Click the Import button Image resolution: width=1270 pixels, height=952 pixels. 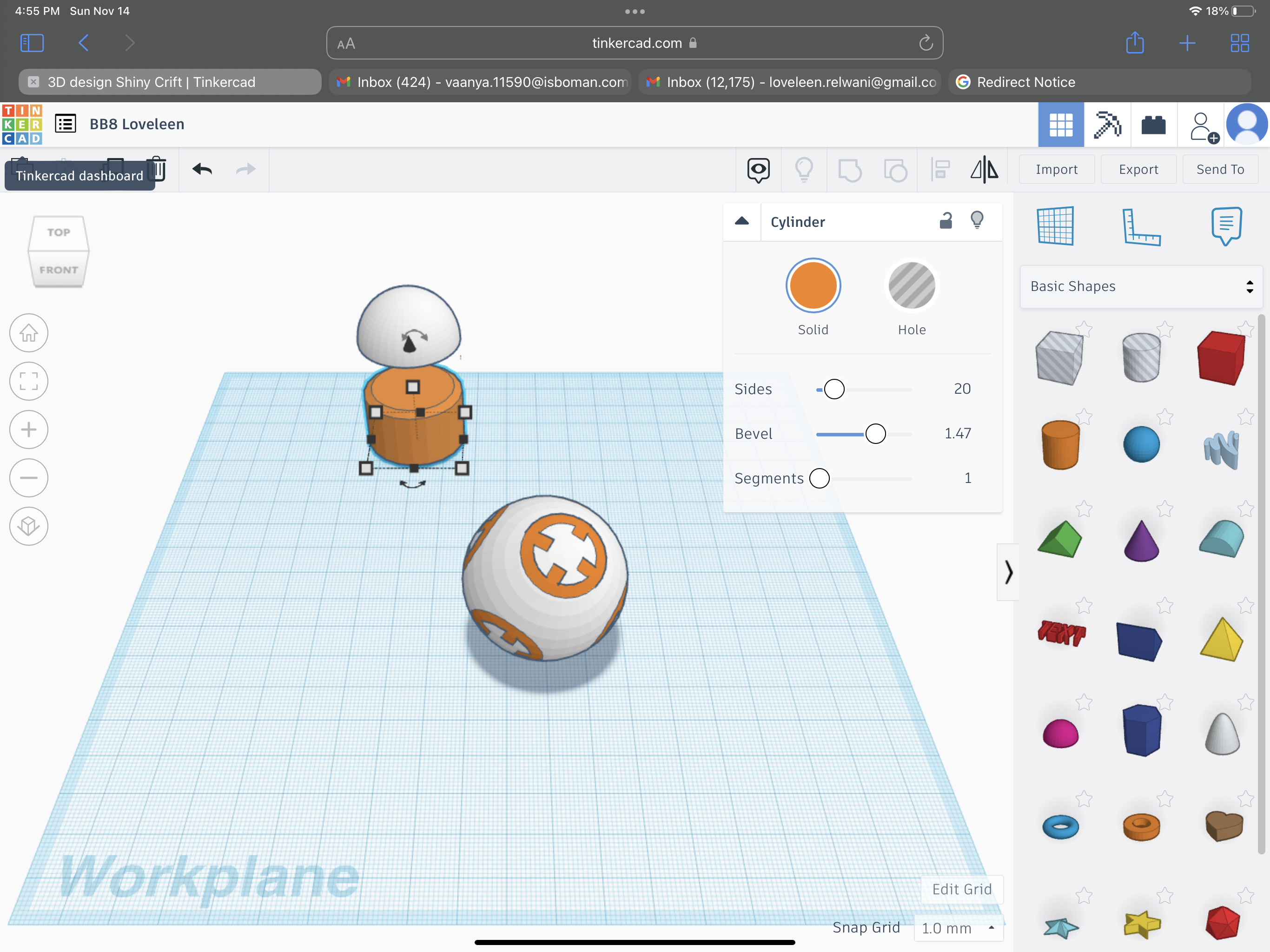[1057, 169]
